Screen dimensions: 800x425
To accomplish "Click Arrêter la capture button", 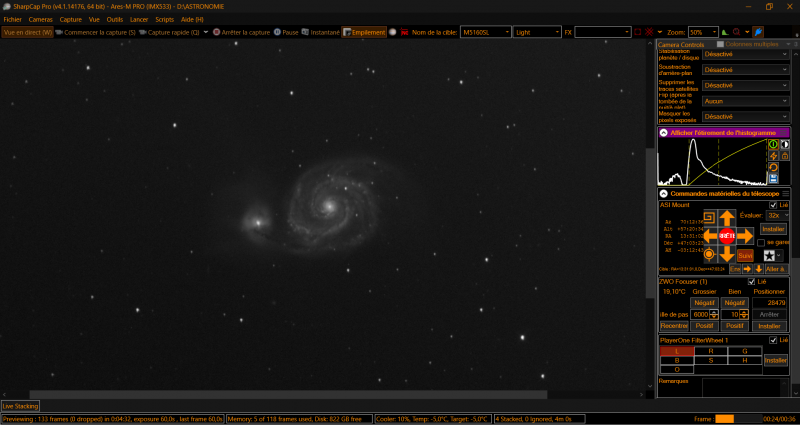I will coord(241,32).
